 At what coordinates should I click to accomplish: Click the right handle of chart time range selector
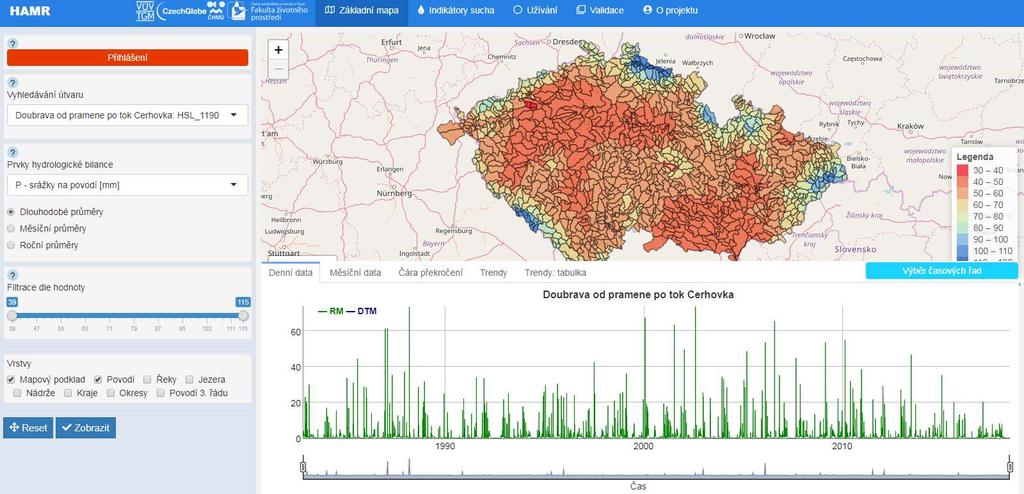(1010, 467)
